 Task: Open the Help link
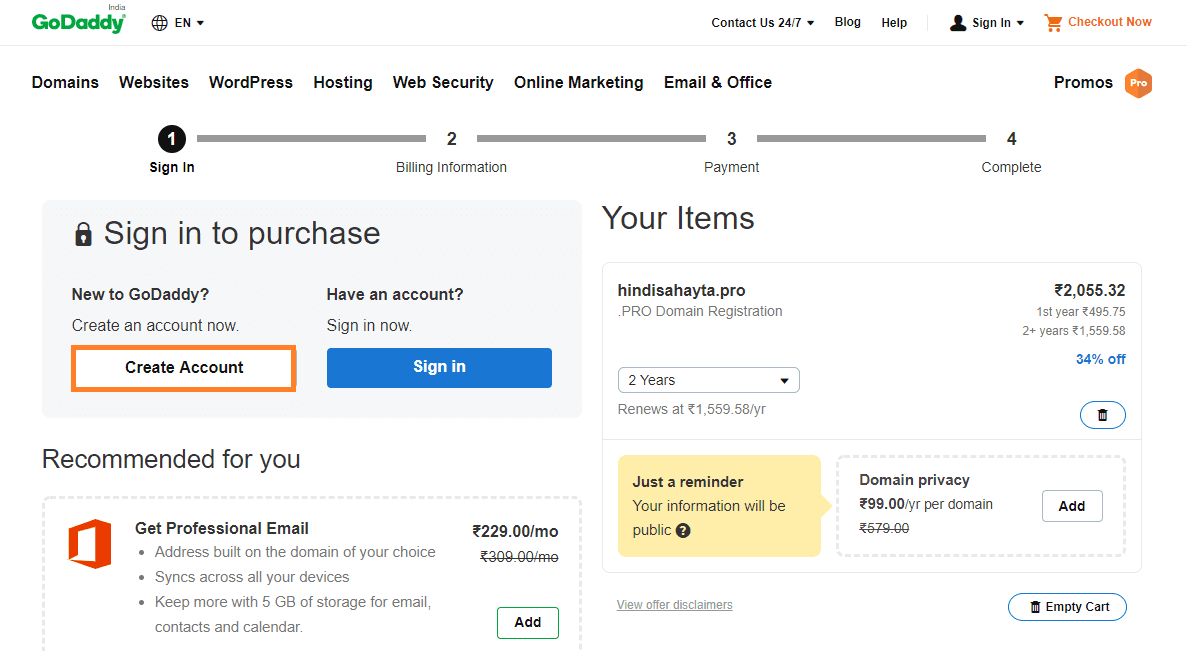[x=894, y=23]
